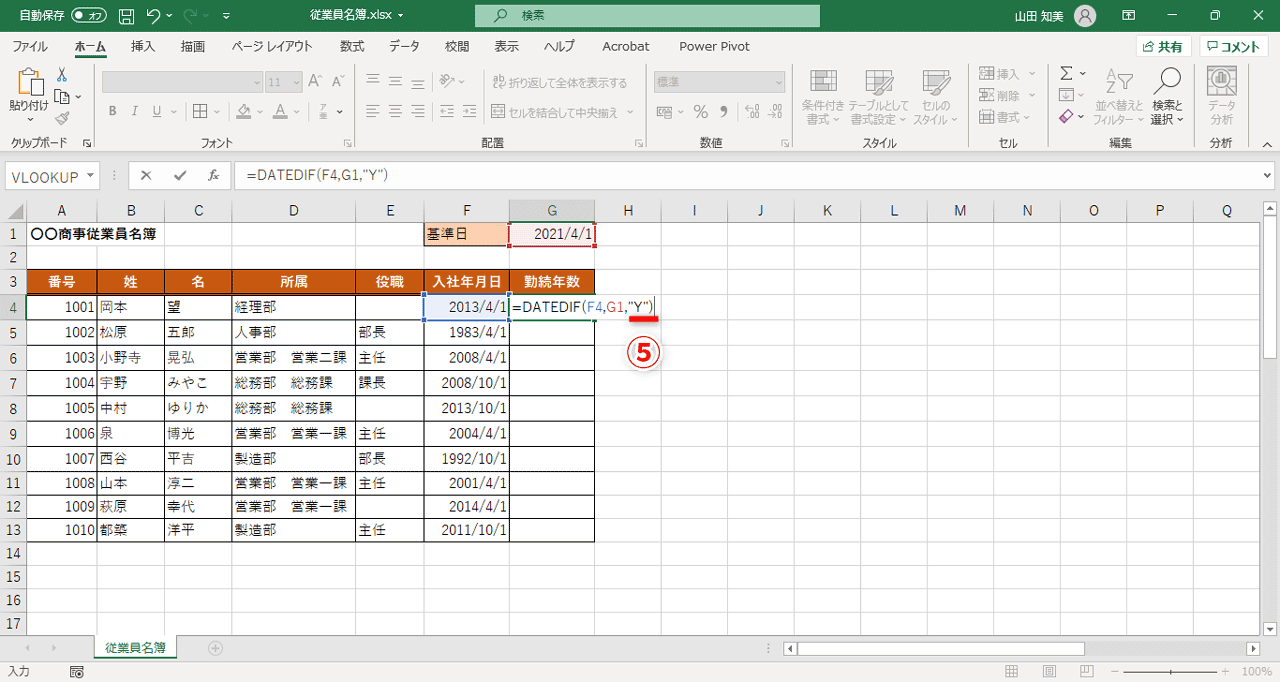The height and width of the screenshot is (682, 1280).
Task: Switch to the Formulas (数式) tab
Action: (x=352, y=46)
